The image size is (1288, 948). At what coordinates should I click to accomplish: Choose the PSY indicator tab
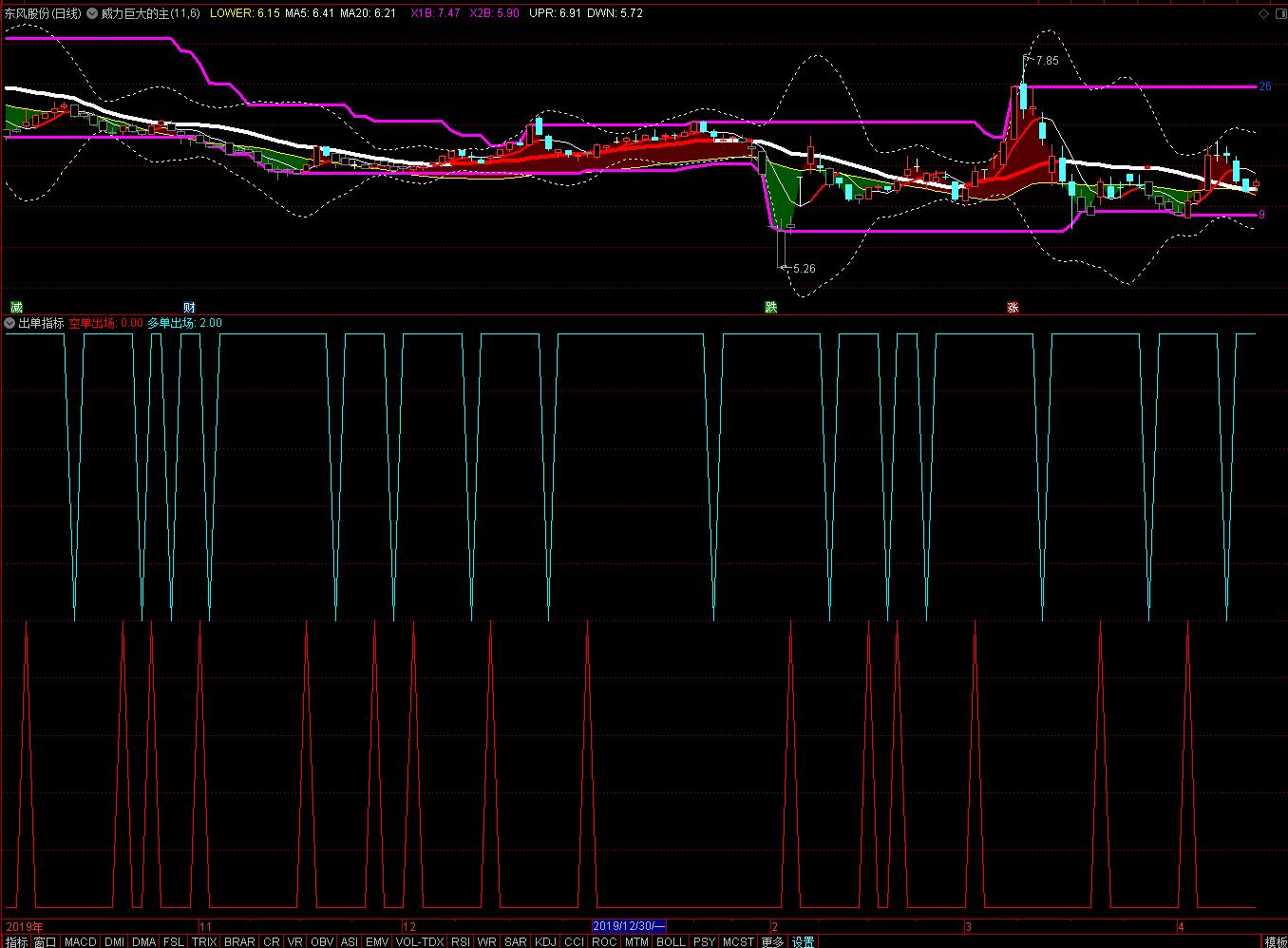pyautogui.click(x=704, y=941)
